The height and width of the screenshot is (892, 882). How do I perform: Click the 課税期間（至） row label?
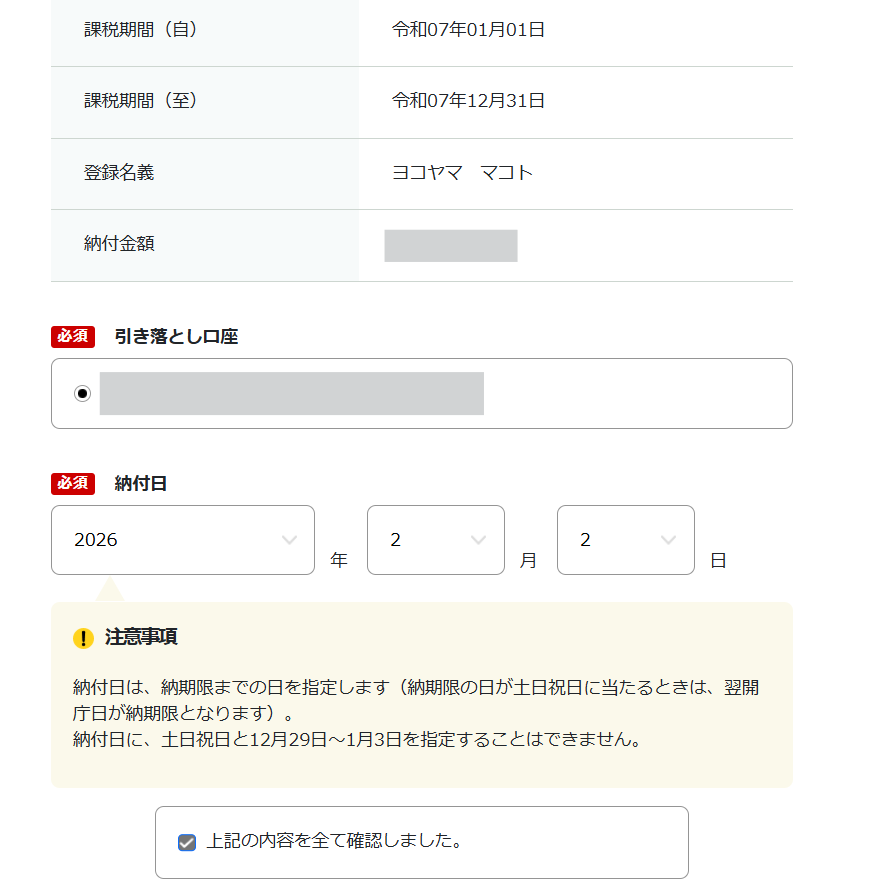[141, 101]
